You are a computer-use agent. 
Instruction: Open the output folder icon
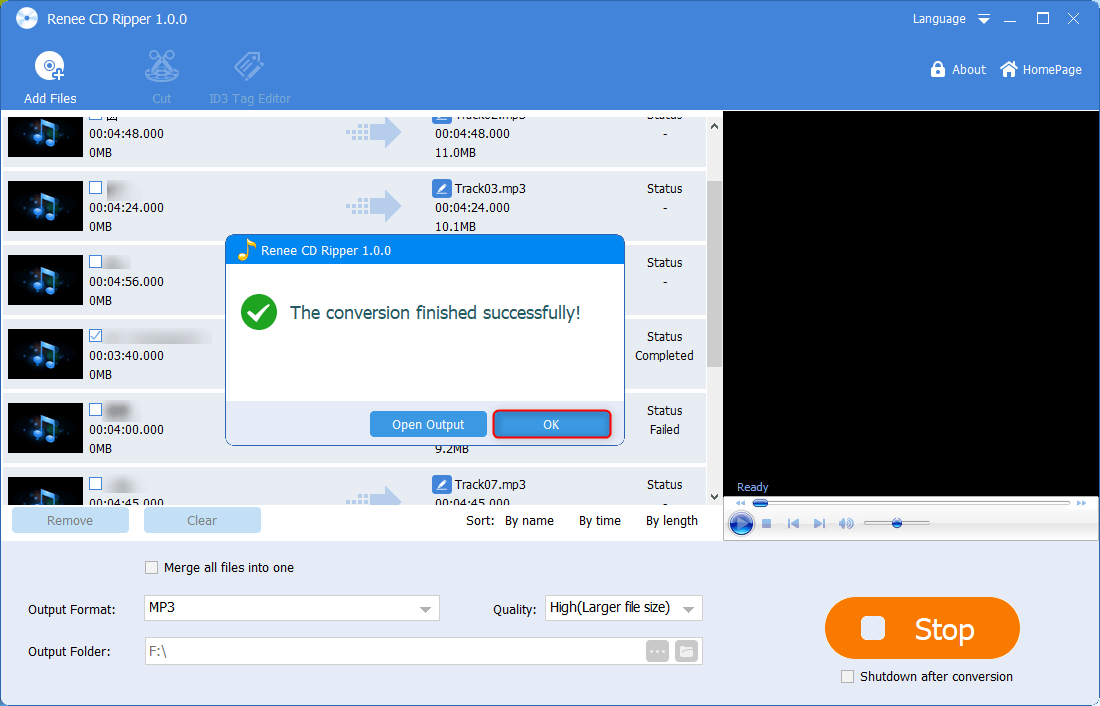[x=686, y=651]
